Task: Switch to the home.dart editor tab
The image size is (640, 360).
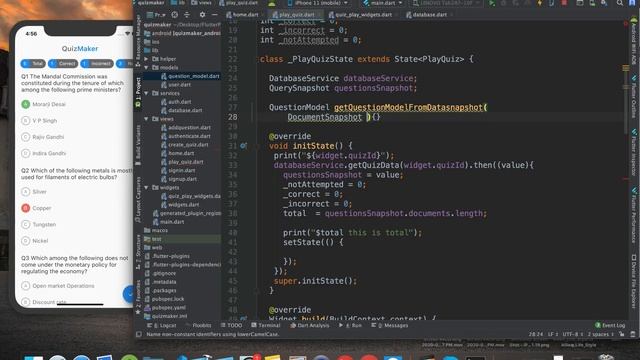Action: coord(242,15)
